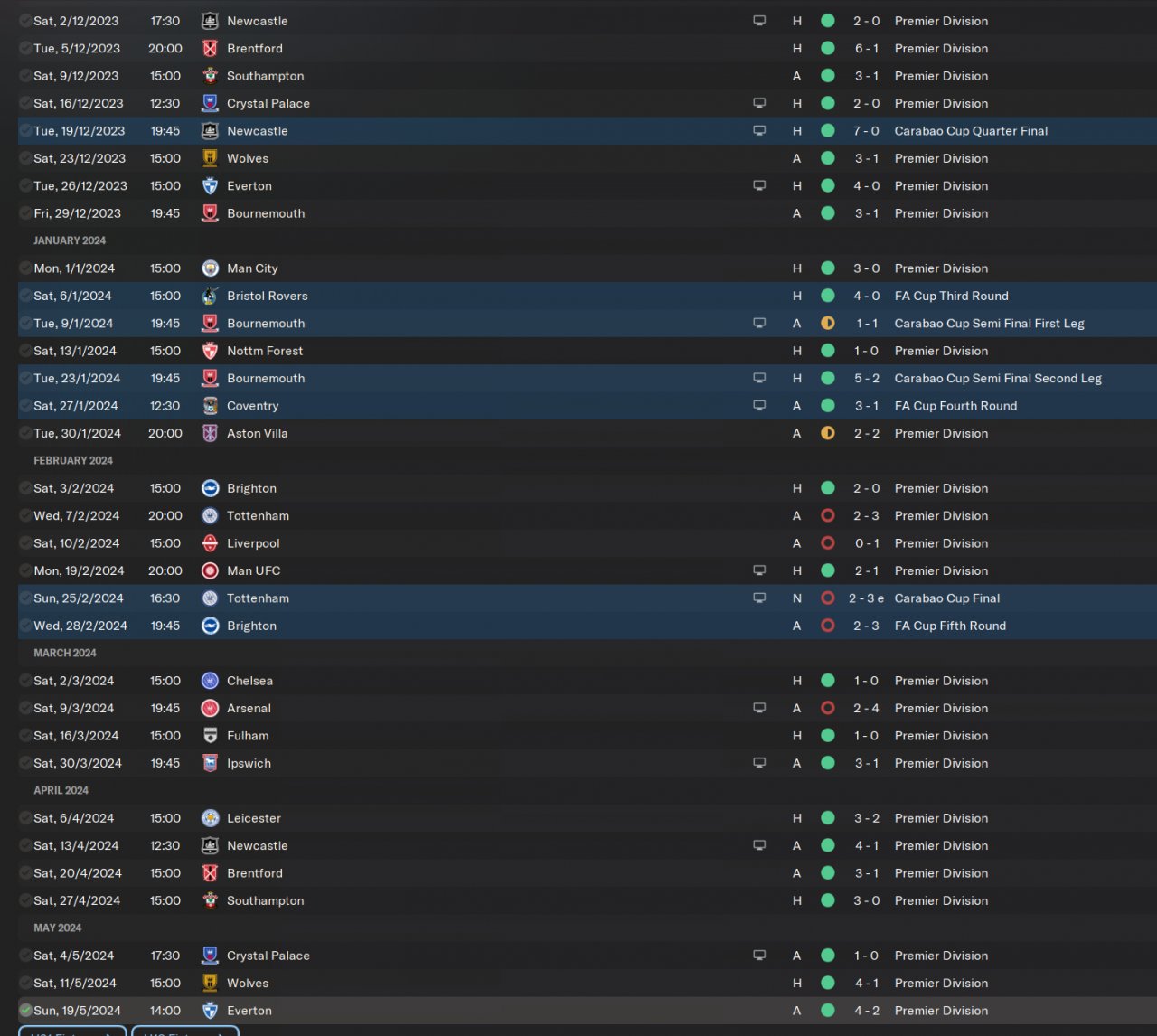Open the FA Cup Fifth Round competition link
The width and height of the screenshot is (1157, 1036).
[x=949, y=626]
